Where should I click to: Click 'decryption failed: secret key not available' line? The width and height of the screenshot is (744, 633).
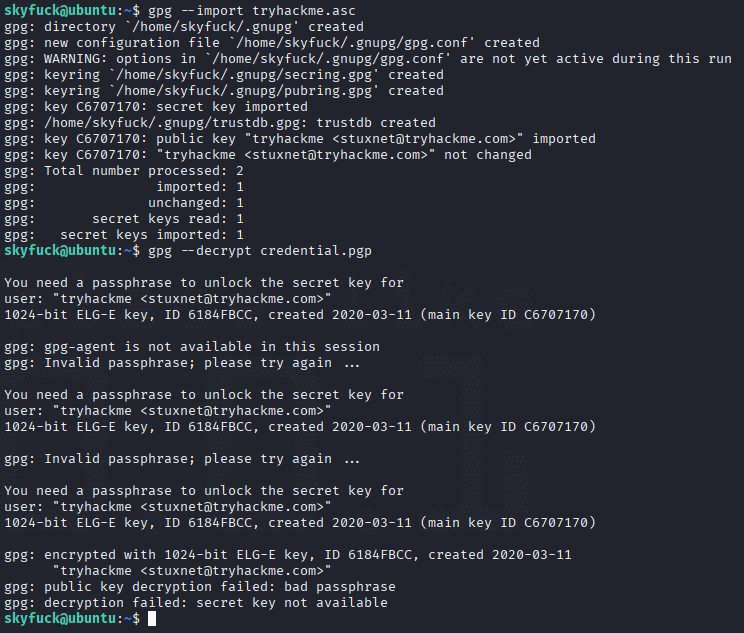click(196, 603)
